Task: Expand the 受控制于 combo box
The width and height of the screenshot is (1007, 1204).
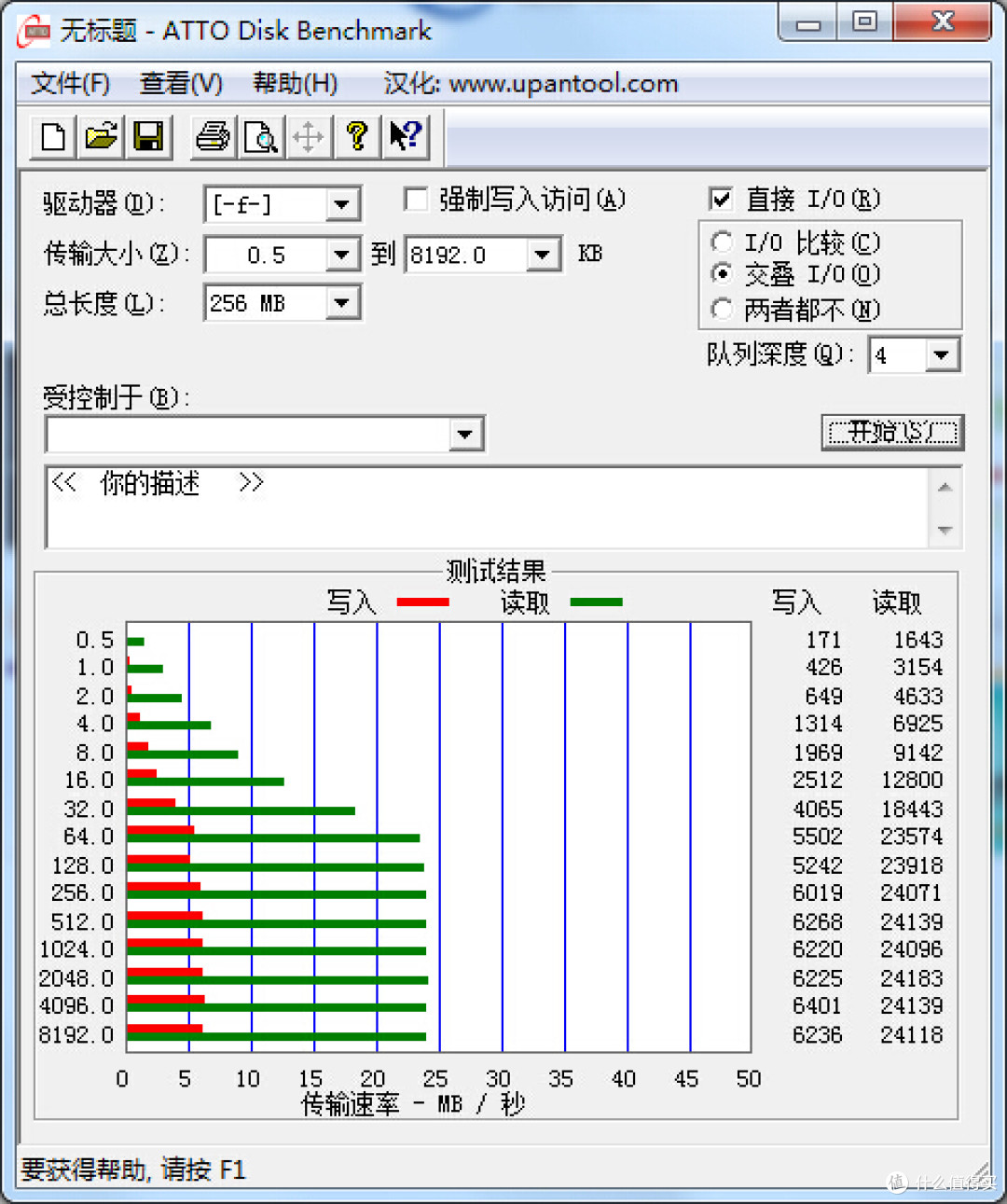Action: pyautogui.click(x=464, y=434)
